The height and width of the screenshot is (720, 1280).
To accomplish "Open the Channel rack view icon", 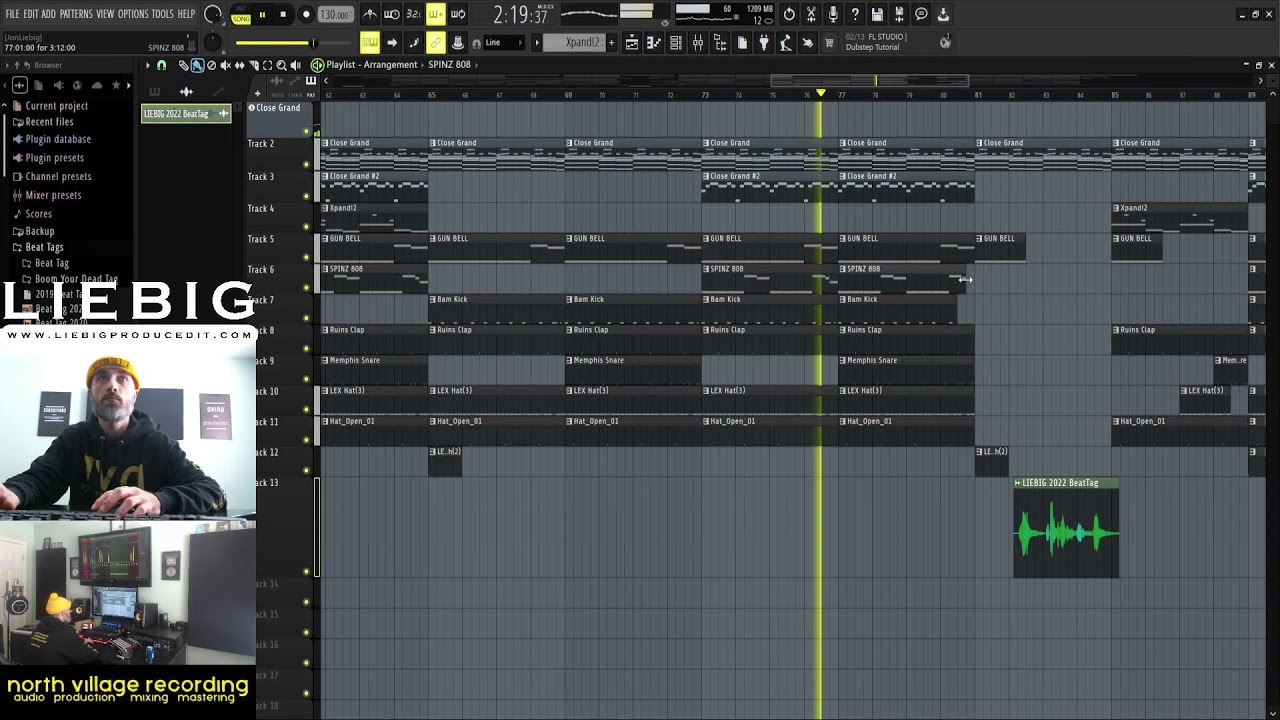I will point(676,42).
